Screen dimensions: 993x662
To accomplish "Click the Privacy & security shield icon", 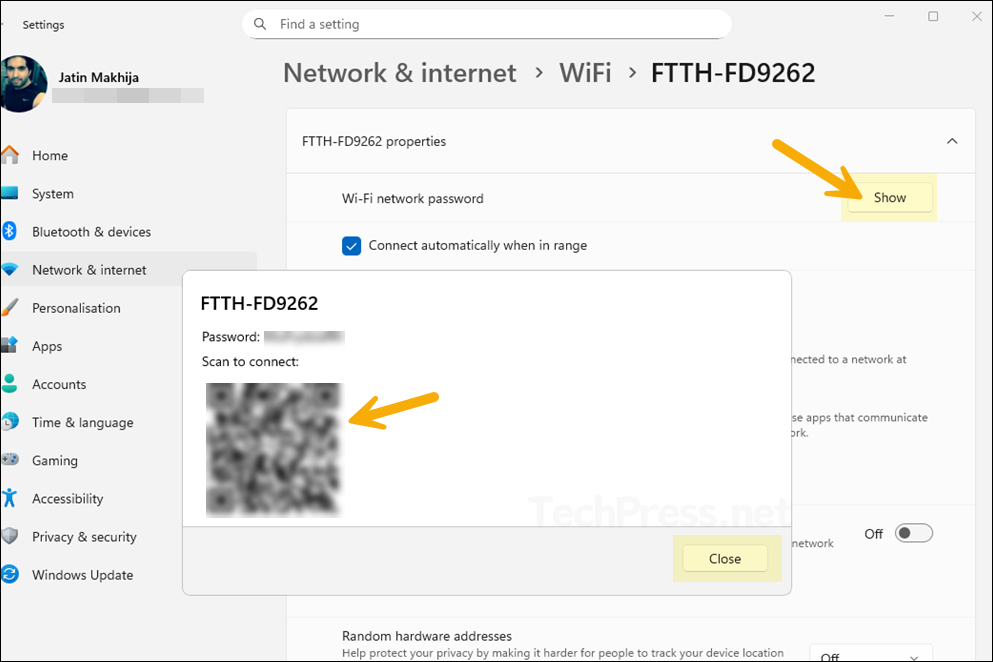I will pos(10,536).
